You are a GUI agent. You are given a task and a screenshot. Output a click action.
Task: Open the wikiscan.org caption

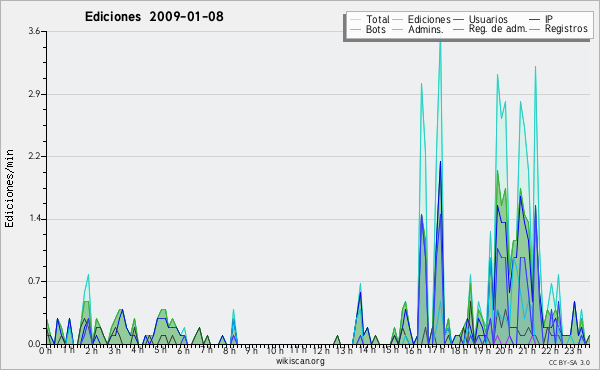[x=300, y=361]
